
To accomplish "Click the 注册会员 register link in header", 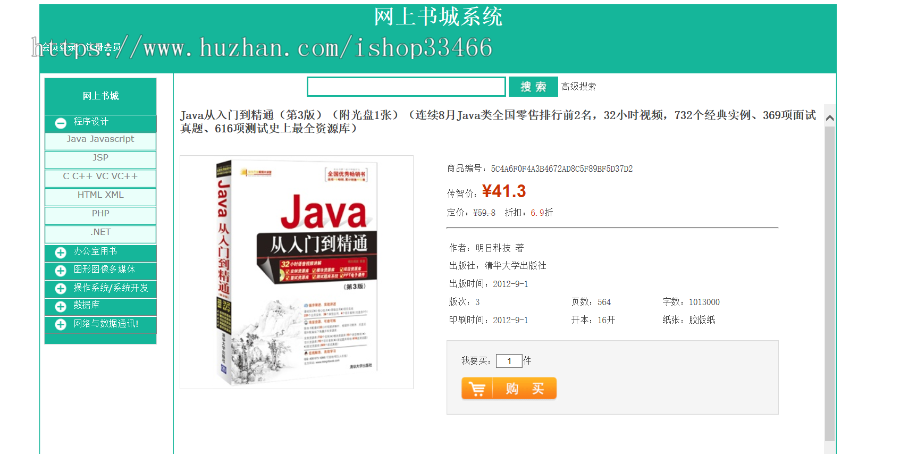I will coord(104,48).
